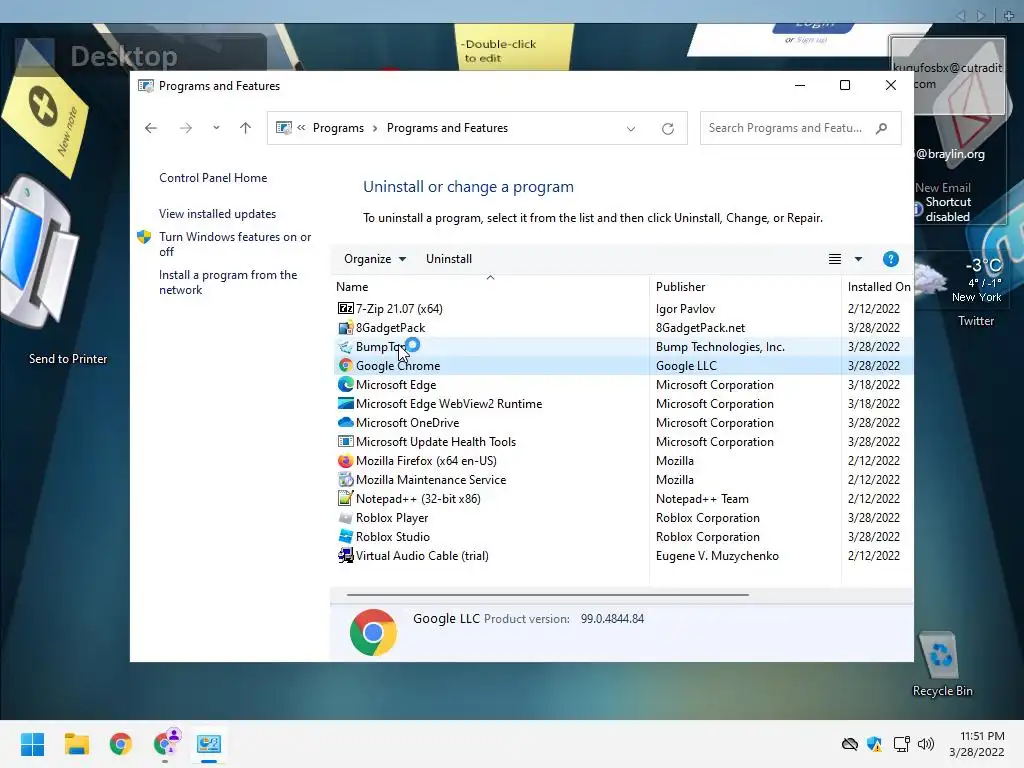Open Control Panel Home link
Viewport: 1024px width, 768px height.
tap(213, 178)
